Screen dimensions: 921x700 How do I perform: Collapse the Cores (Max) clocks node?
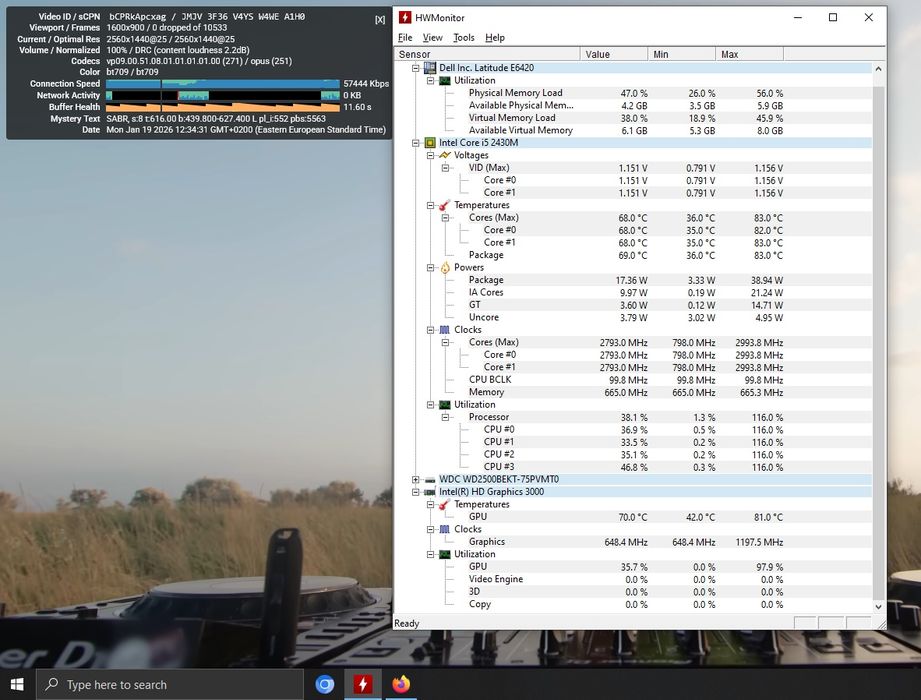click(x=445, y=342)
